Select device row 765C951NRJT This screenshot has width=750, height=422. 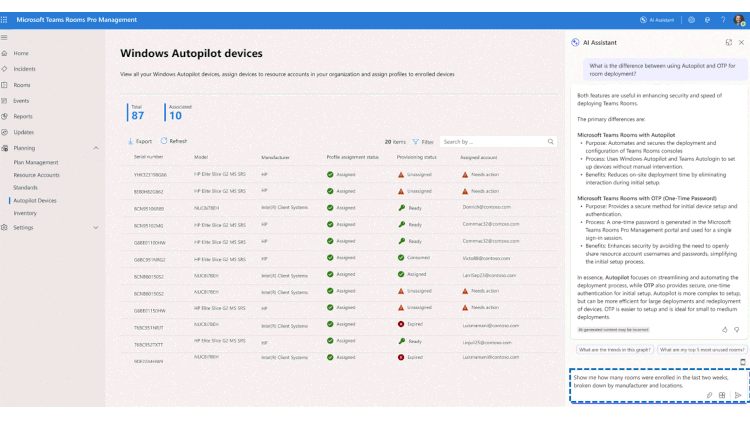point(339,327)
